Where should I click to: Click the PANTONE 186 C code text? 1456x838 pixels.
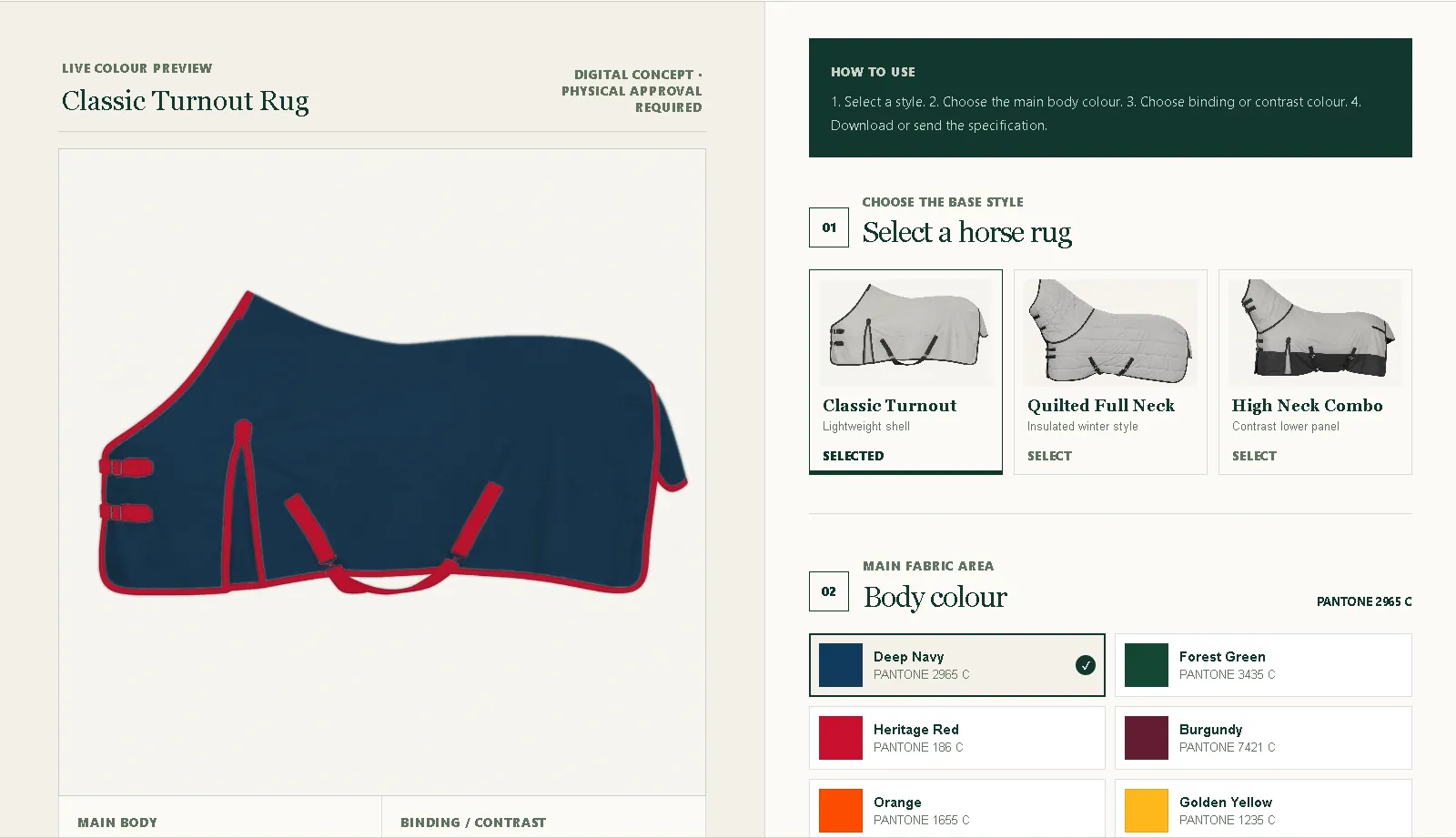click(918, 747)
